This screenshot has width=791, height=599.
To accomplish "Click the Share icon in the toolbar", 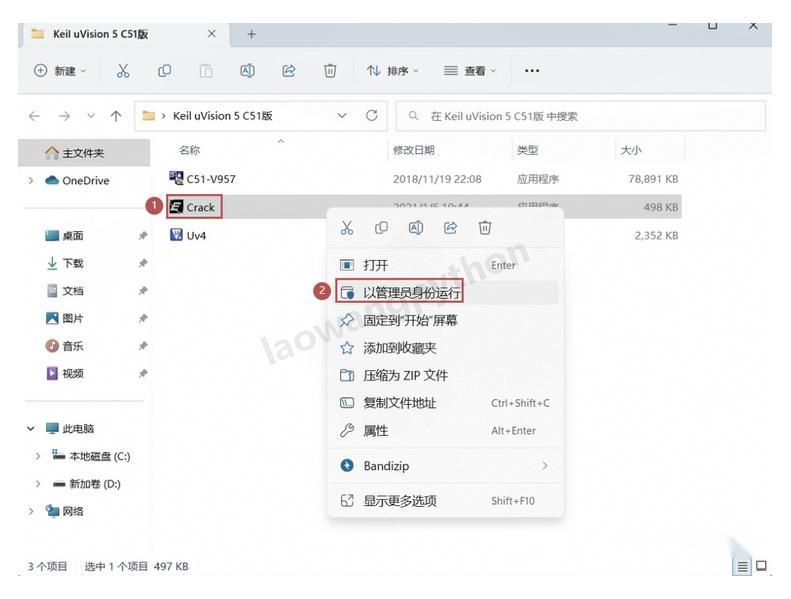I will tap(289, 71).
